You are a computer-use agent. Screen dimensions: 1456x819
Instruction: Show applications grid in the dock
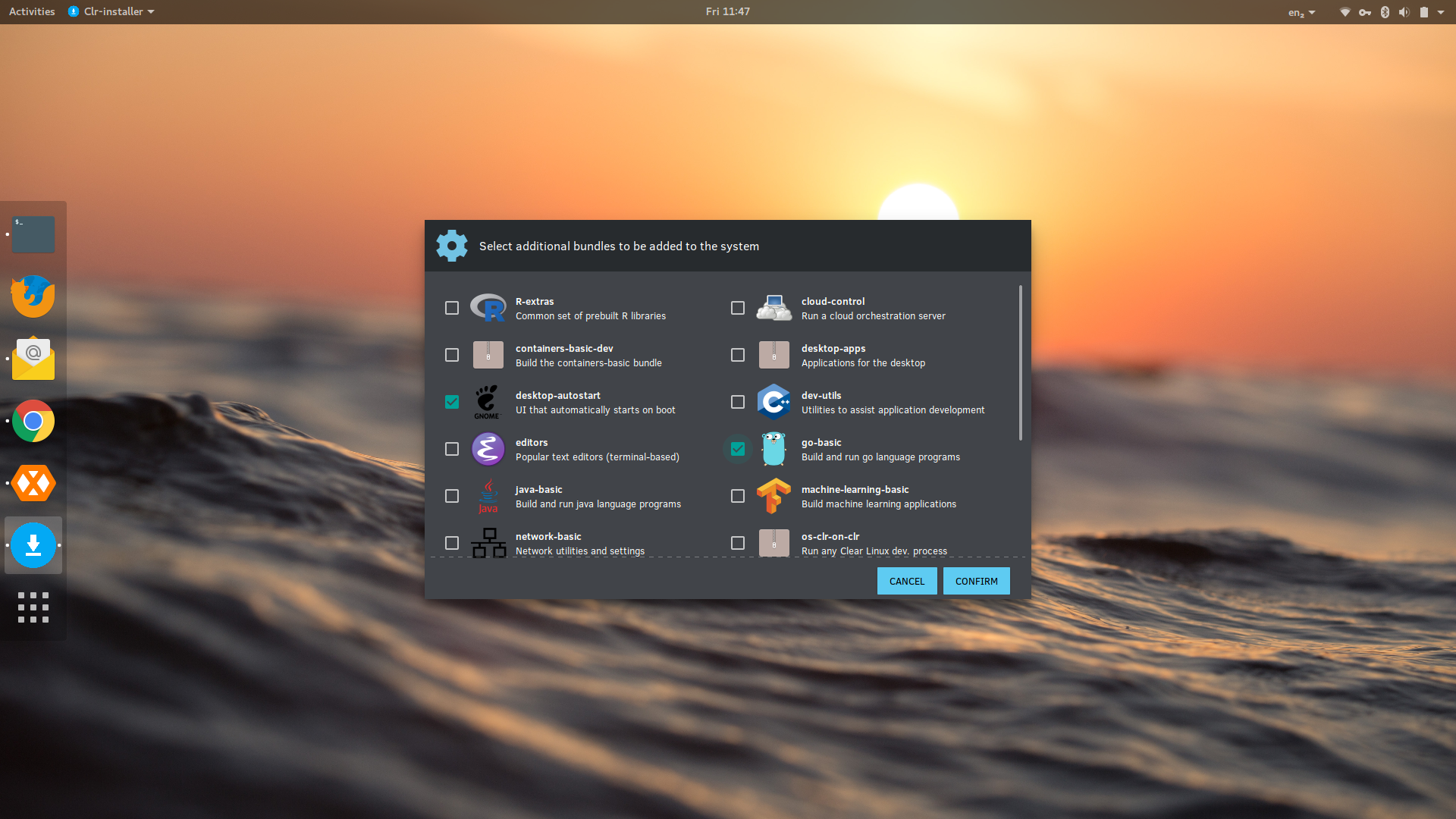point(33,607)
